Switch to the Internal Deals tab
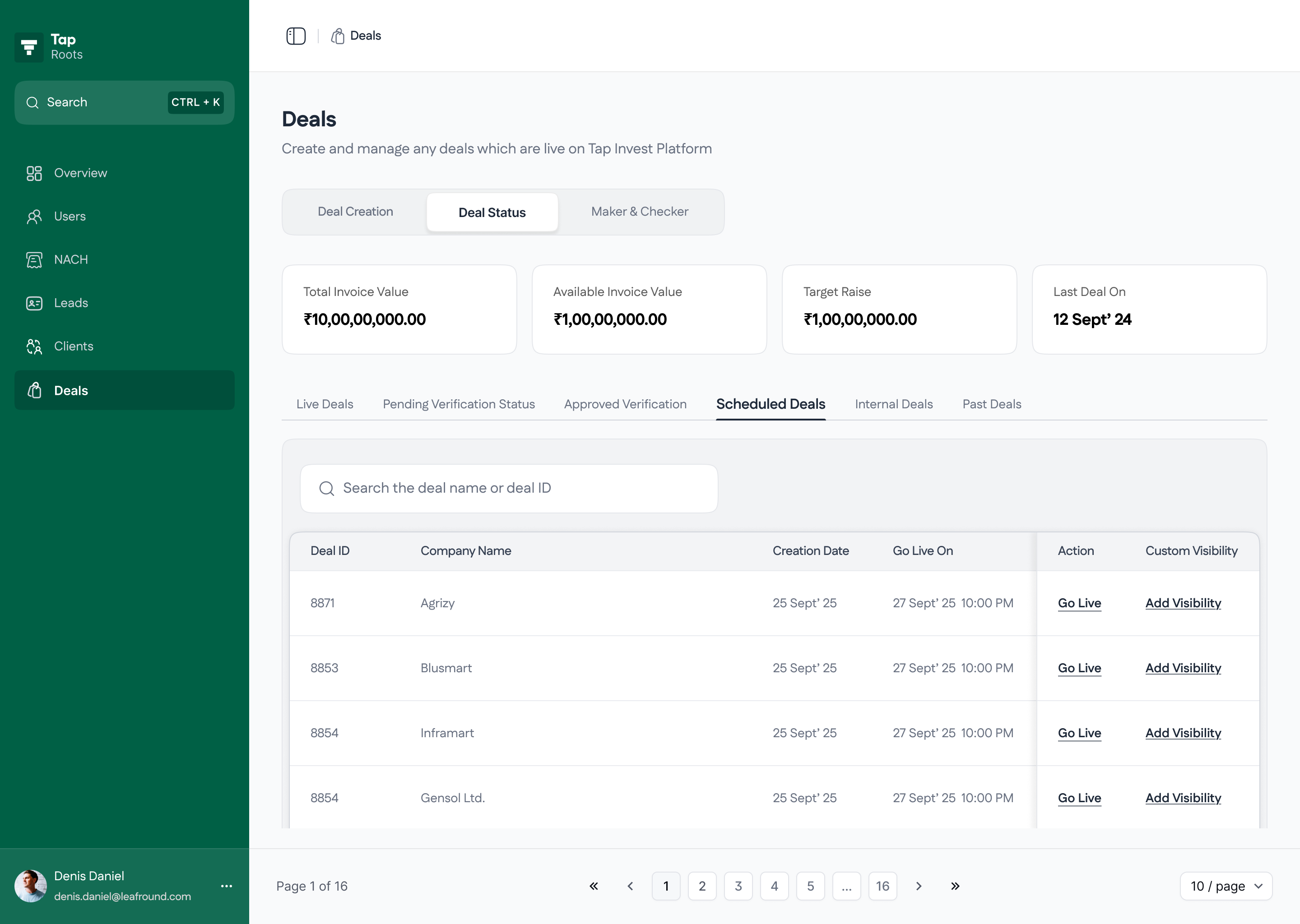The width and height of the screenshot is (1300, 924). (x=894, y=404)
